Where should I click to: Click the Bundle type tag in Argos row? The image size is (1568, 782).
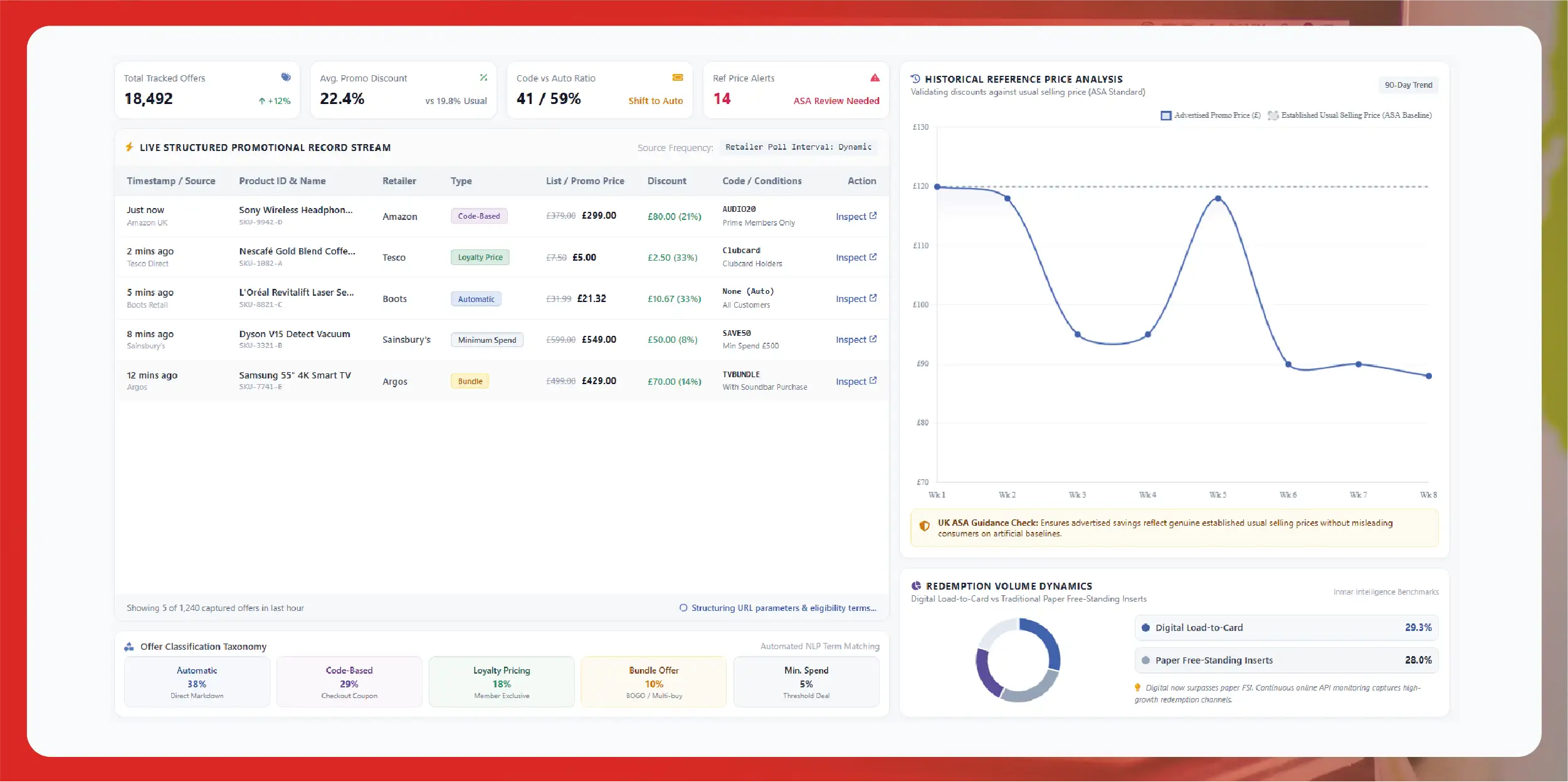470,381
